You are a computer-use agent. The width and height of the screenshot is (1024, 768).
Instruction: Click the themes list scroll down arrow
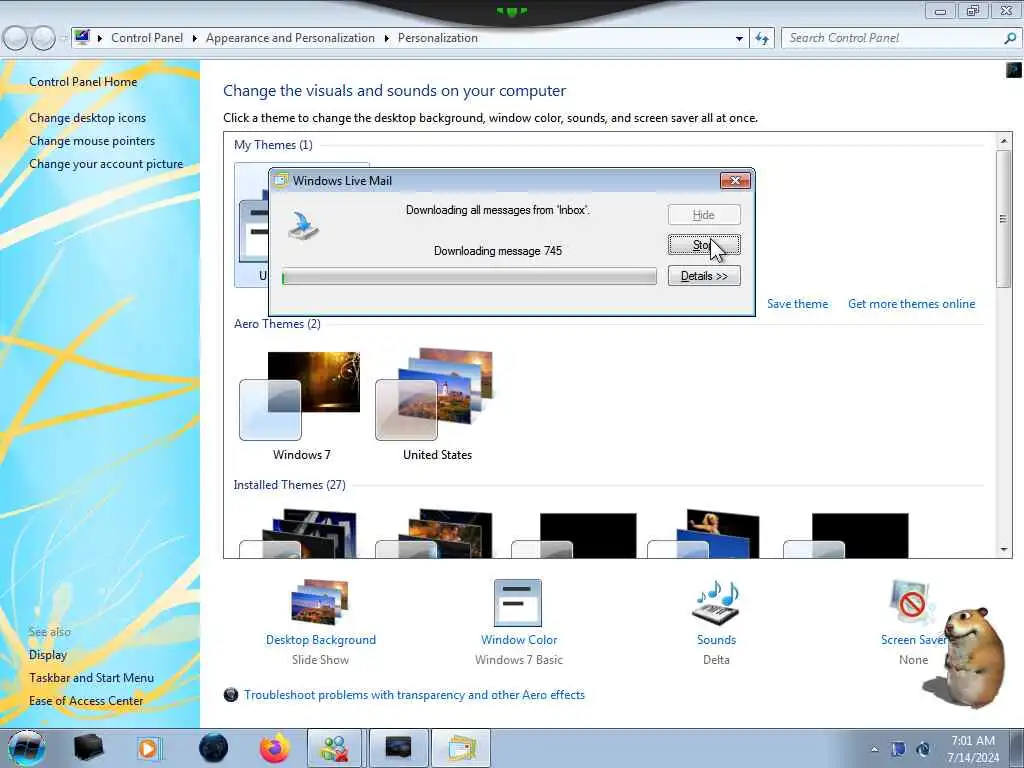click(x=1004, y=550)
